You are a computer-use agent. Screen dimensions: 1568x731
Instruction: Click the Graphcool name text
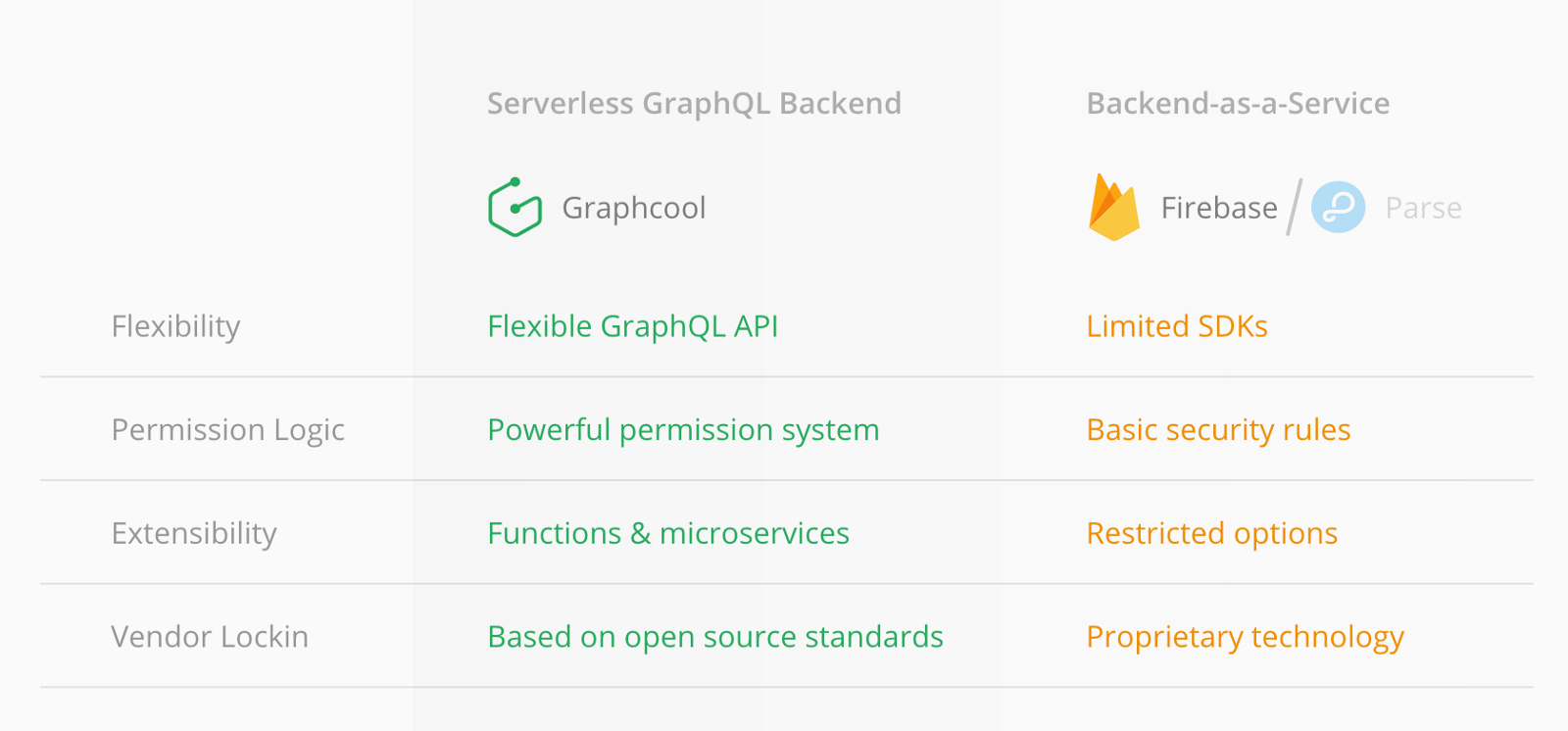pyautogui.click(x=633, y=208)
